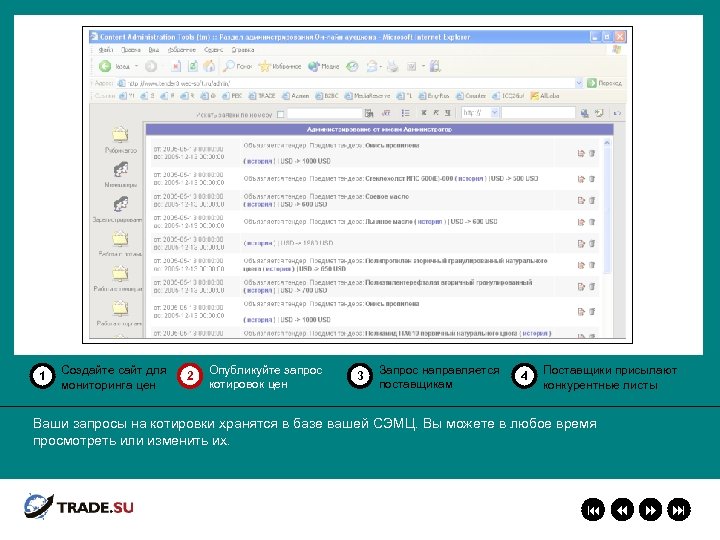Delete the Соевое масло tender row

[592, 200]
